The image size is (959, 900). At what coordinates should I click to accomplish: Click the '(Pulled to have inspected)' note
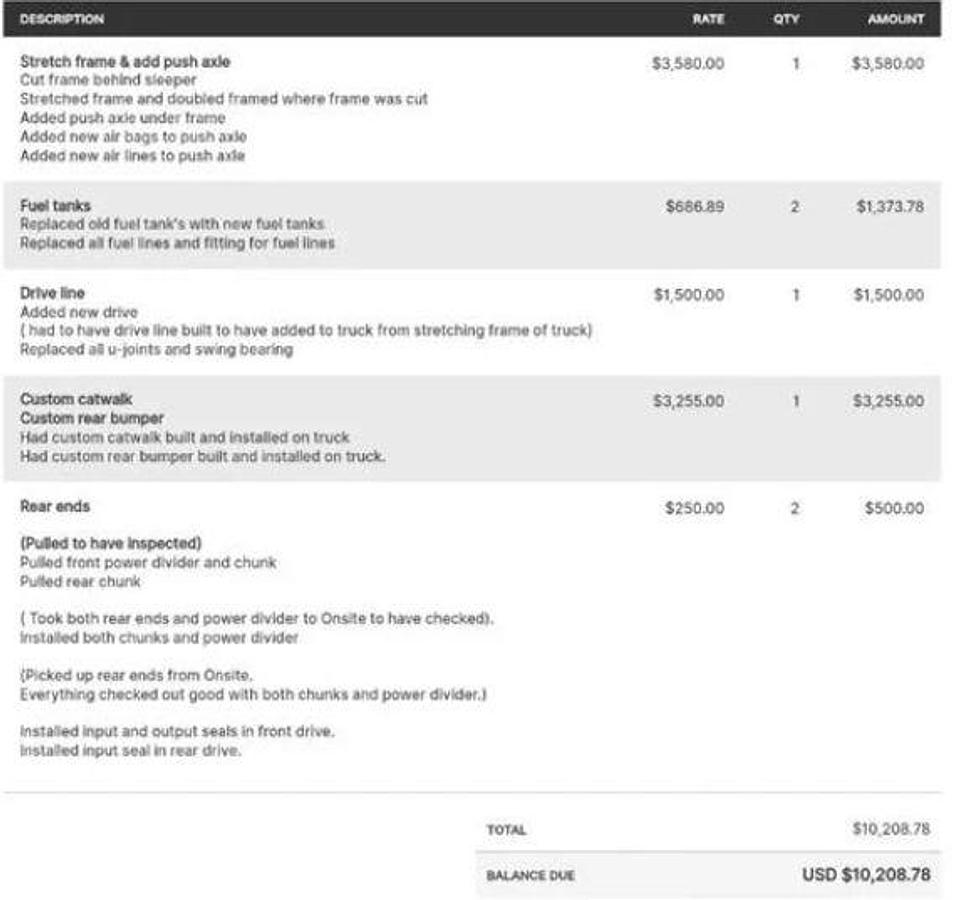tap(111, 543)
